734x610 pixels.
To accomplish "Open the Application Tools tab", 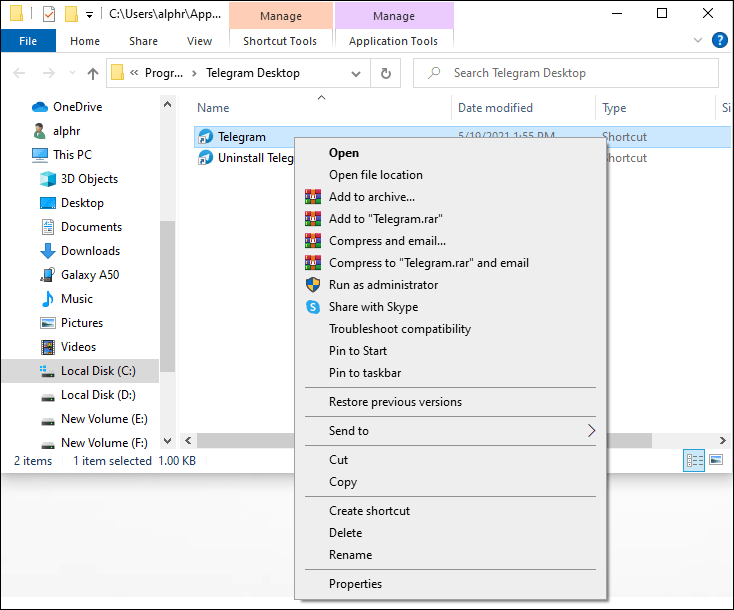I will pyautogui.click(x=393, y=41).
